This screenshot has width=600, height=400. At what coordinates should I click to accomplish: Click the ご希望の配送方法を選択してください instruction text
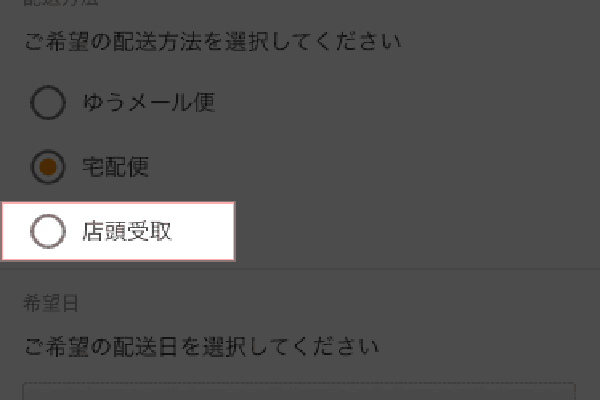(213, 41)
